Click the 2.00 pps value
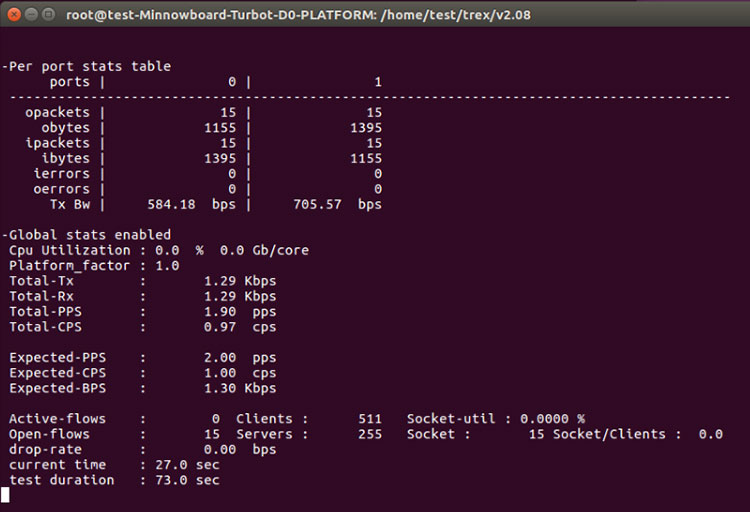 click(240, 357)
